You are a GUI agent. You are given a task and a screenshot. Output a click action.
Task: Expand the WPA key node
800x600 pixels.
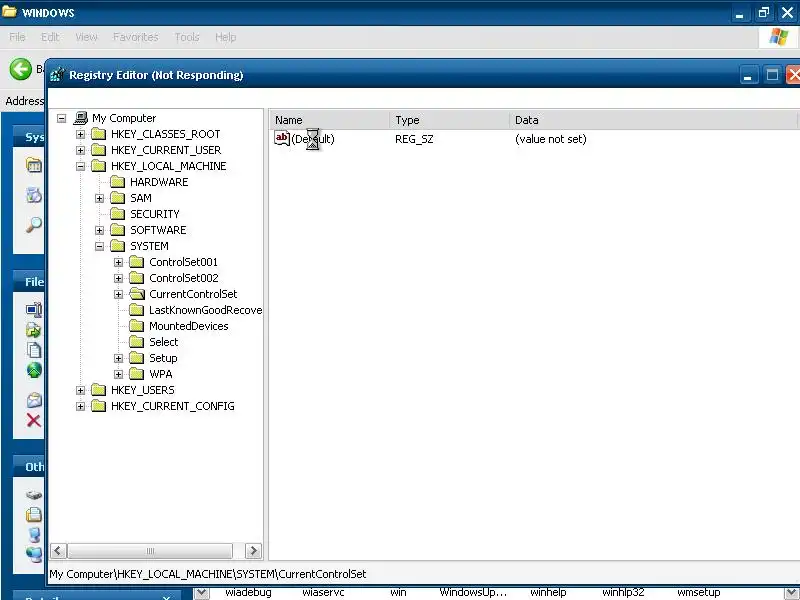(118, 374)
